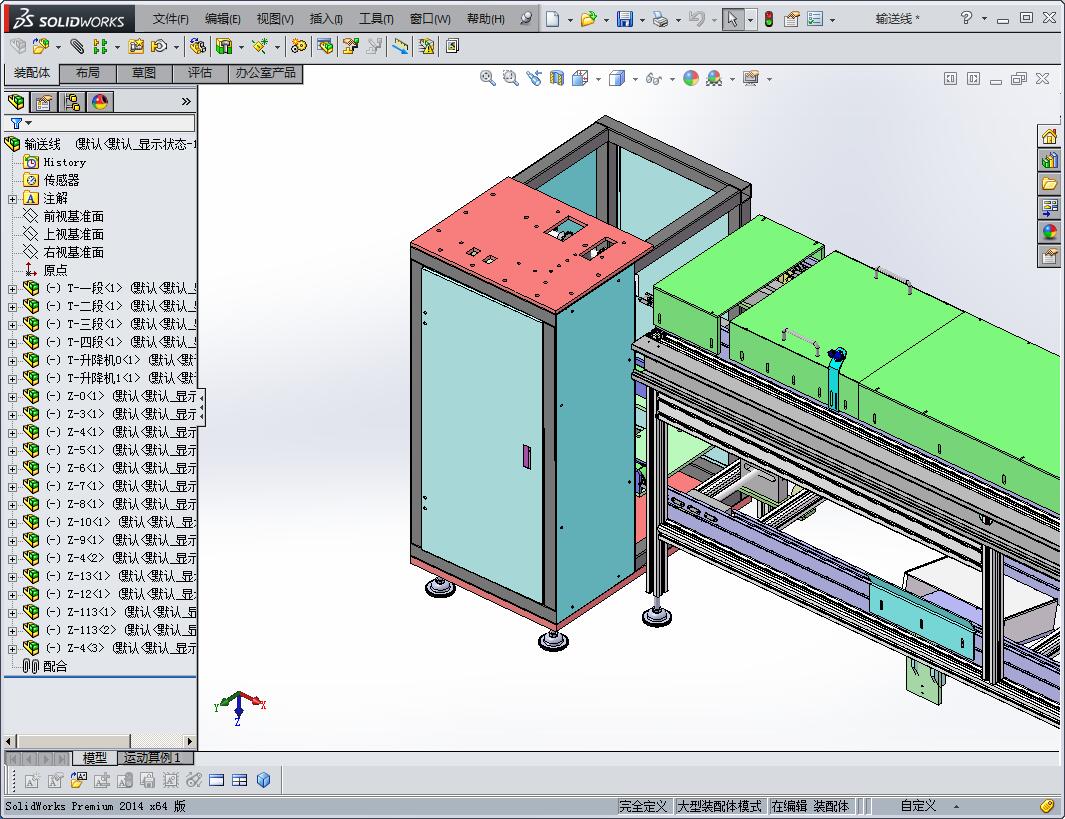Click the Zoom to Fit icon

(x=487, y=78)
